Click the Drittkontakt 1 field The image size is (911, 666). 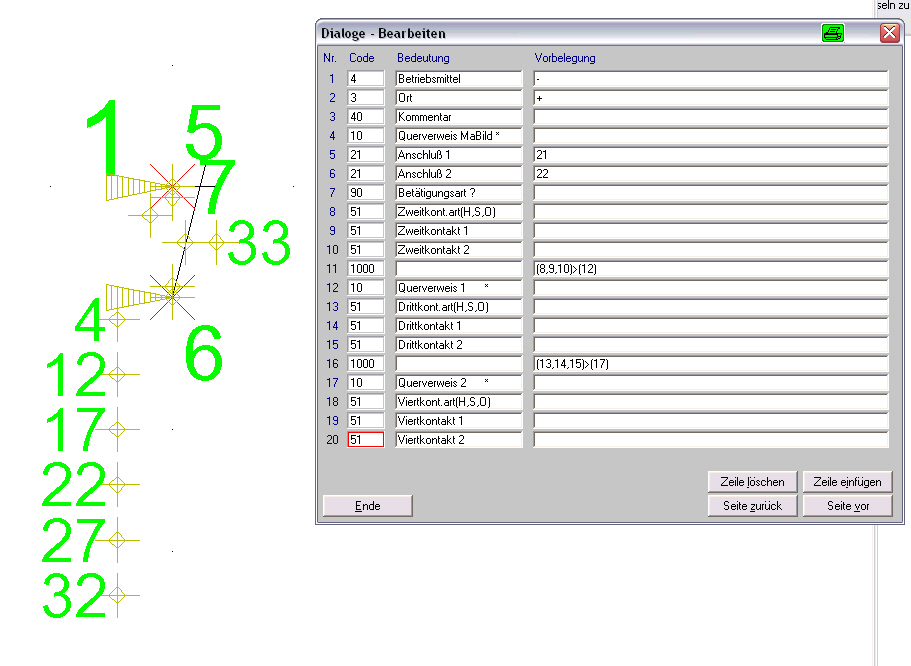coord(459,325)
